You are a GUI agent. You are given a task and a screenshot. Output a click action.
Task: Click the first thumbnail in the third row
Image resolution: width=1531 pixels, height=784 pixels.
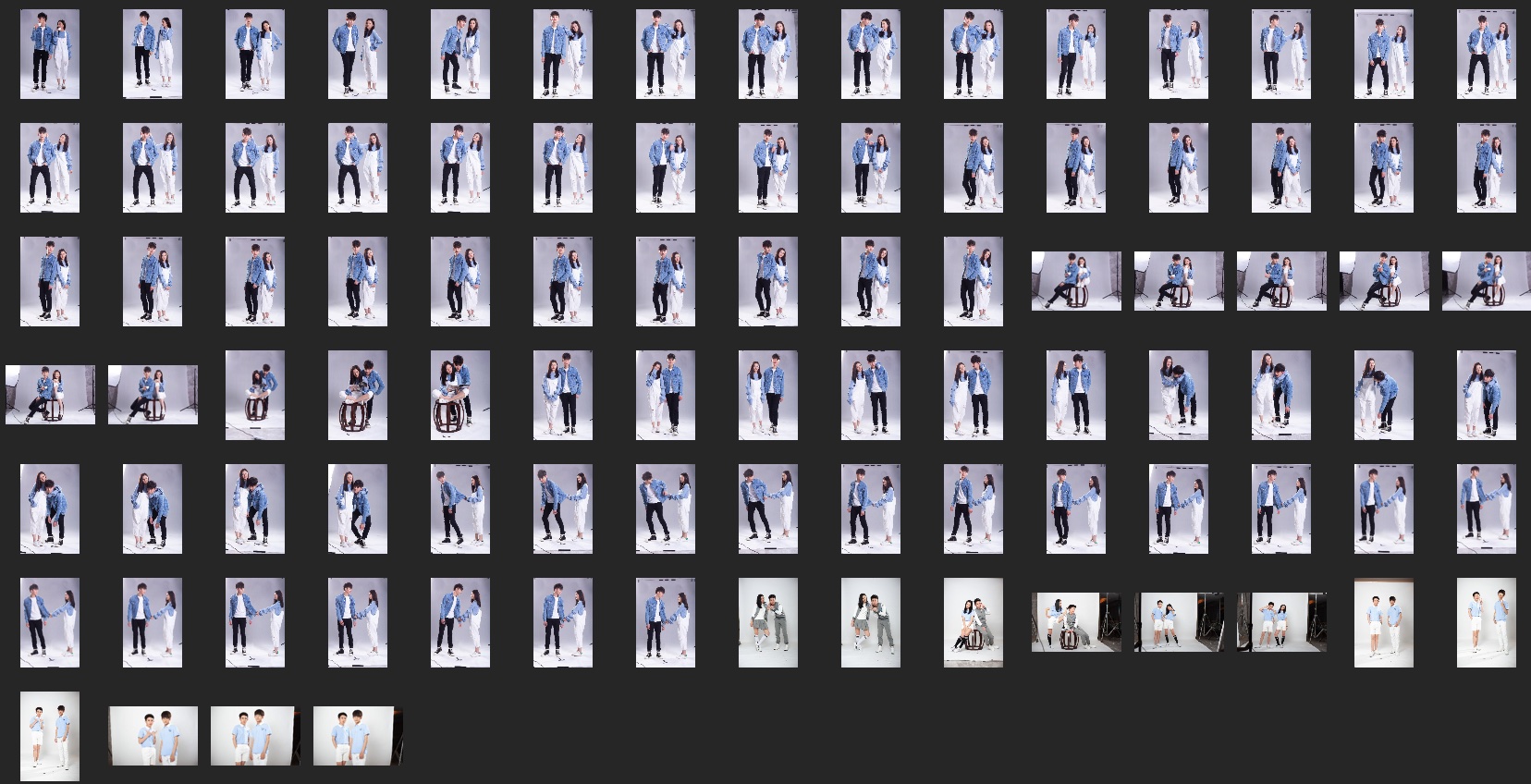(x=50, y=281)
